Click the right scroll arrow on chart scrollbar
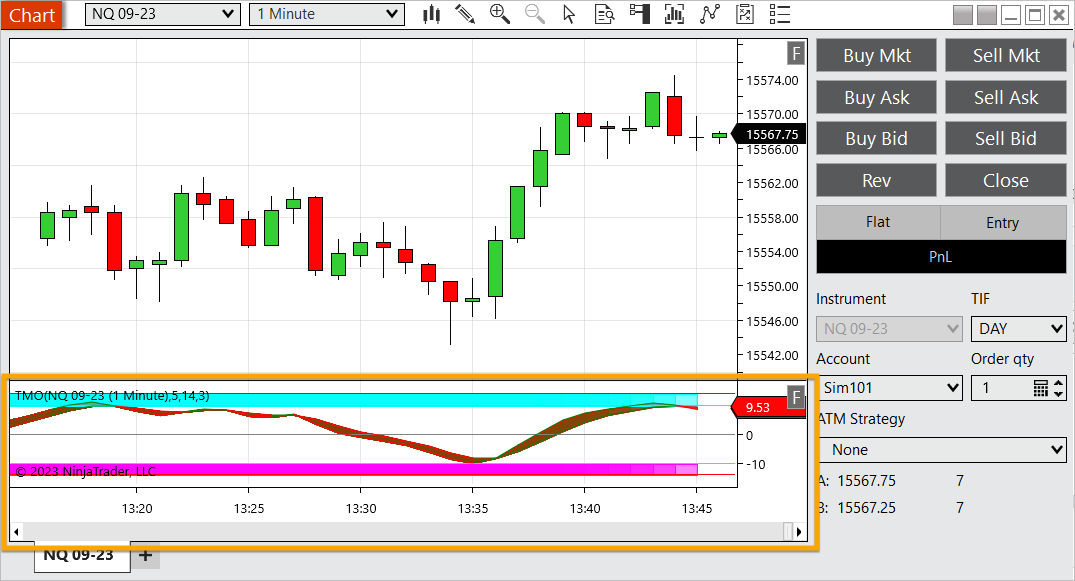The height and width of the screenshot is (581, 1075). [x=799, y=532]
